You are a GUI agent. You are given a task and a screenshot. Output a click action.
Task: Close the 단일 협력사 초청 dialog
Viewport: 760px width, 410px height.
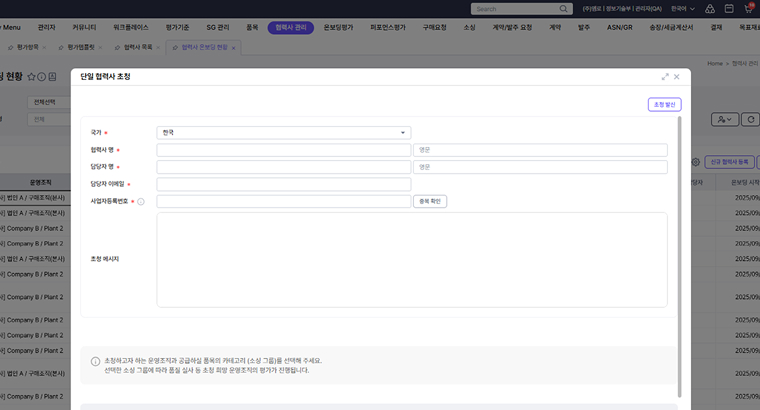[x=677, y=76]
